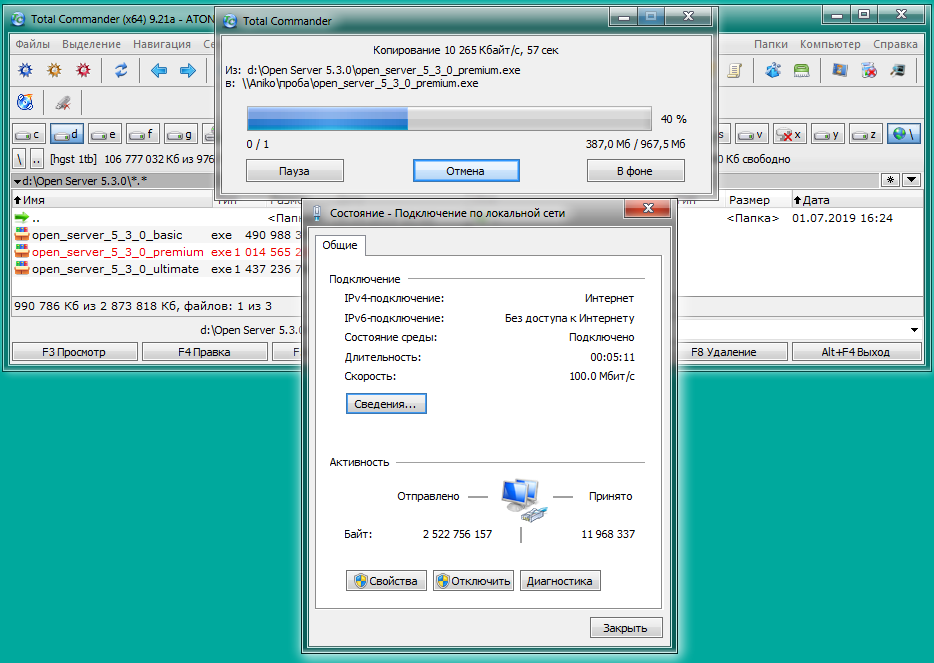Click the magnifier over monitor icon
934x663 pixels.
click(x=898, y=70)
